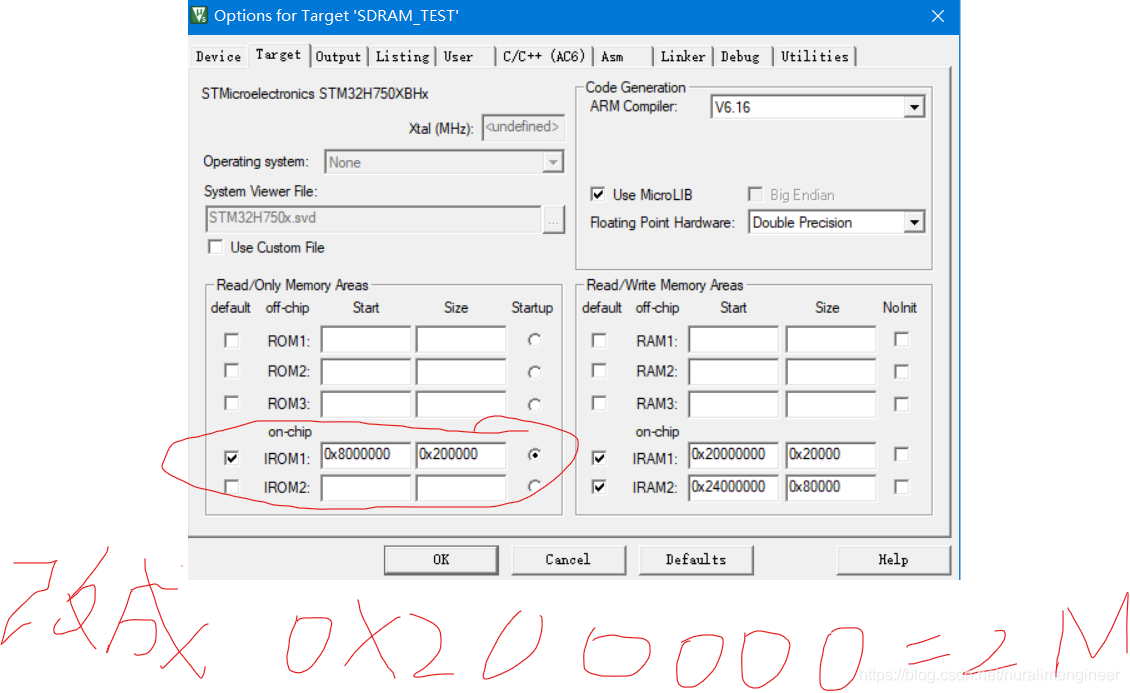Select the IROM1 Startup radio button

point(534,455)
